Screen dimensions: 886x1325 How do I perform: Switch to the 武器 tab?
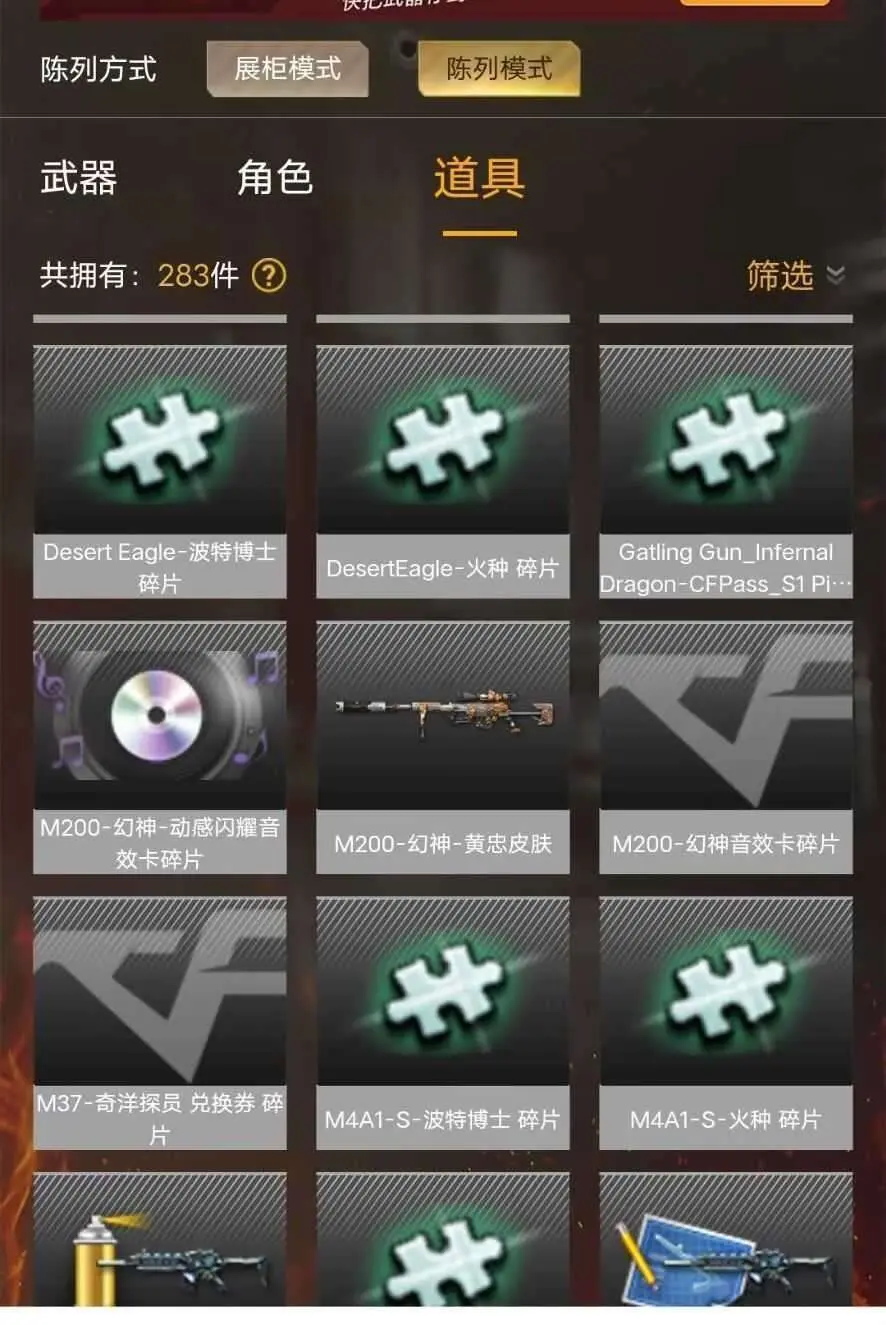(79, 178)
